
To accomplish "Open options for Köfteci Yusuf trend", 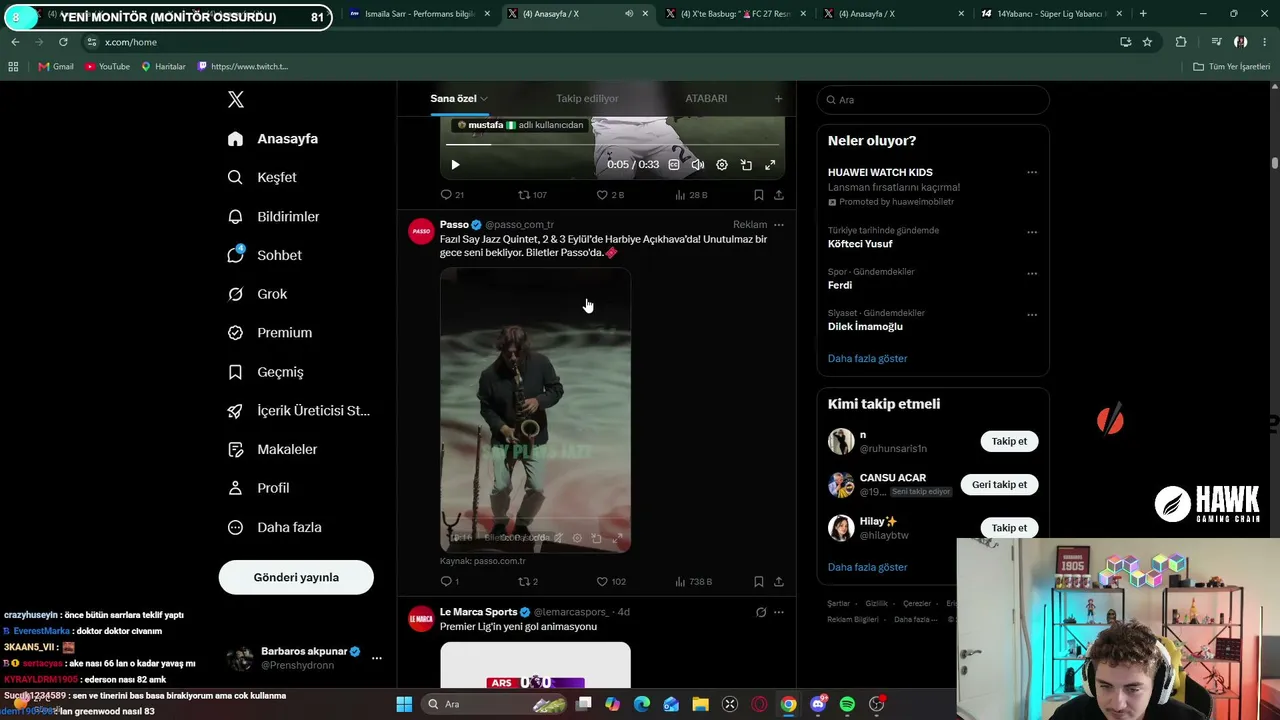I will (x=1032, y=232).
